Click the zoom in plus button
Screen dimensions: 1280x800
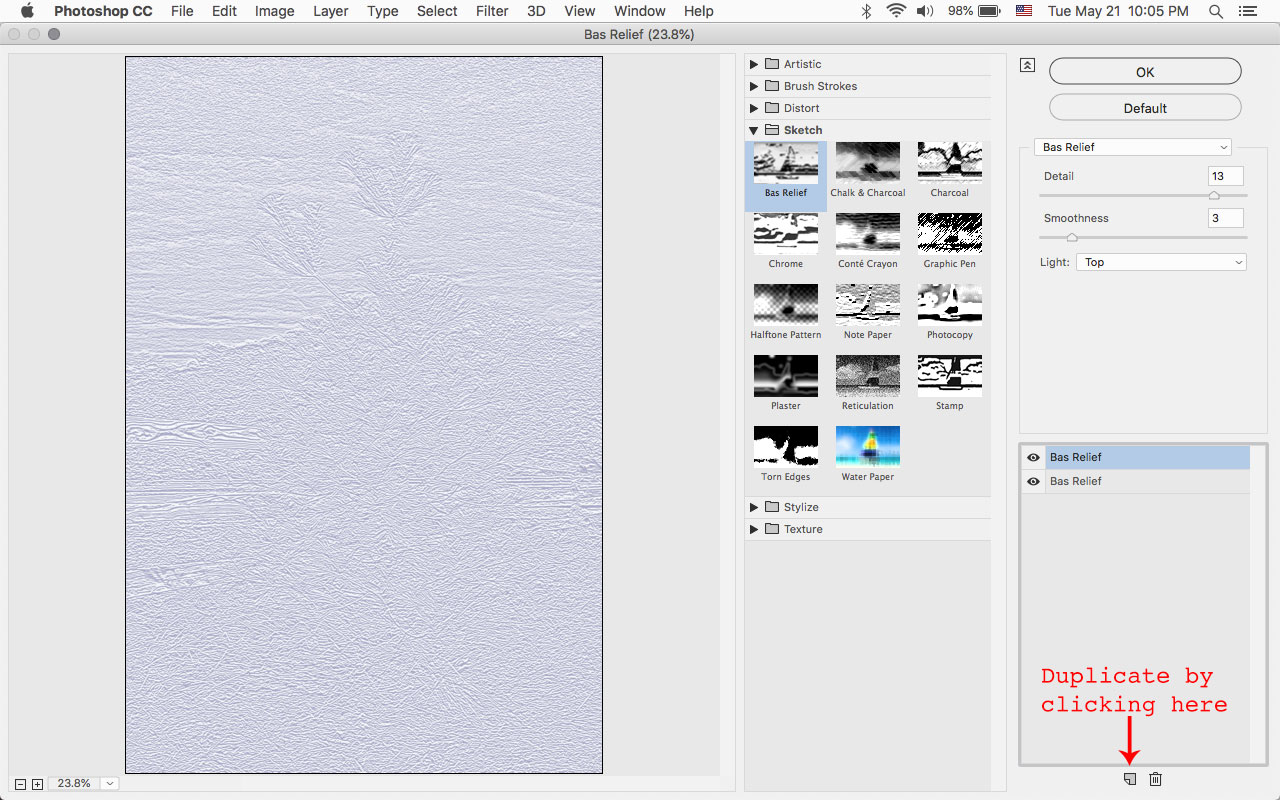pyautogui.click(x=37, y=784)
